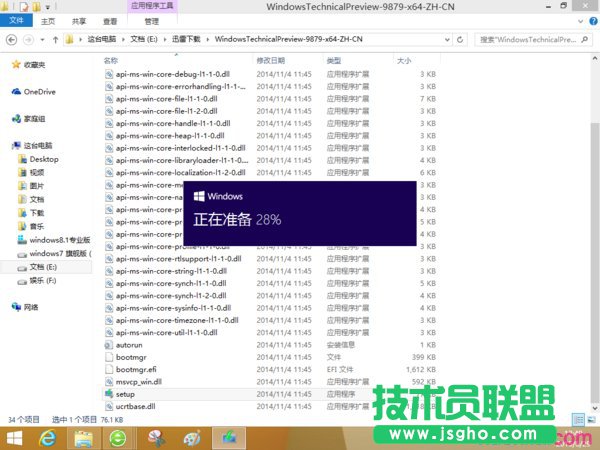This screenshot has height=450, width=600.
Task: Click 这台电脑 in the address breadcrumb
Action: [102, 39]
